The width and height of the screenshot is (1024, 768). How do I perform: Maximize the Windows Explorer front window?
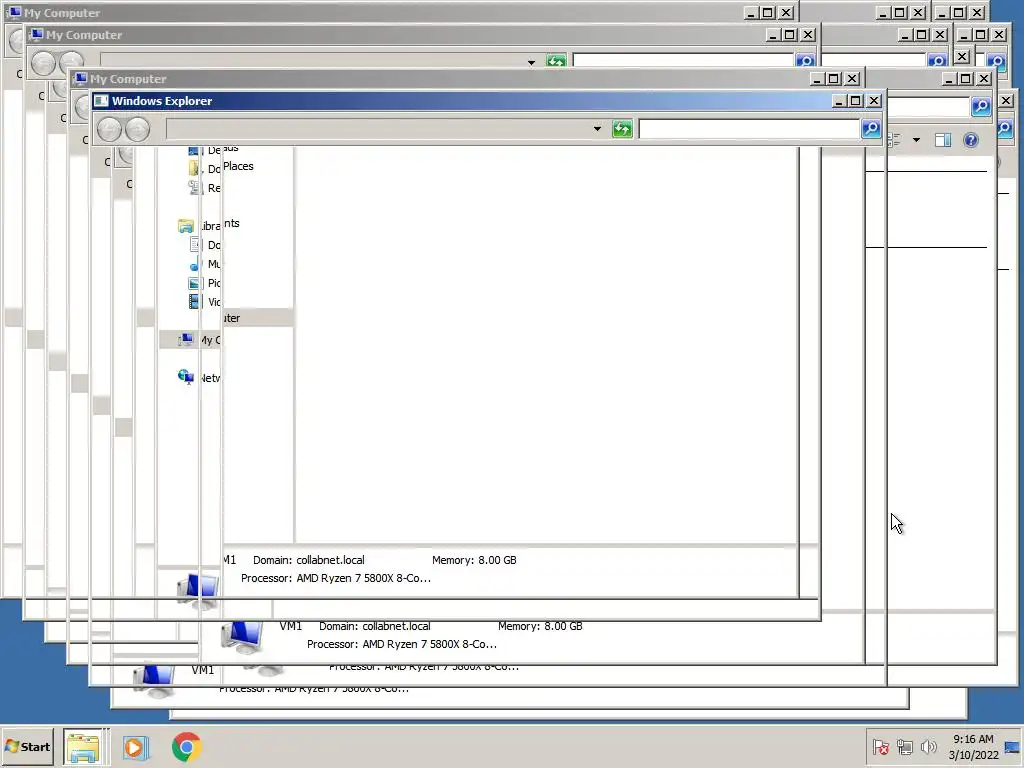tap(856, 101)
